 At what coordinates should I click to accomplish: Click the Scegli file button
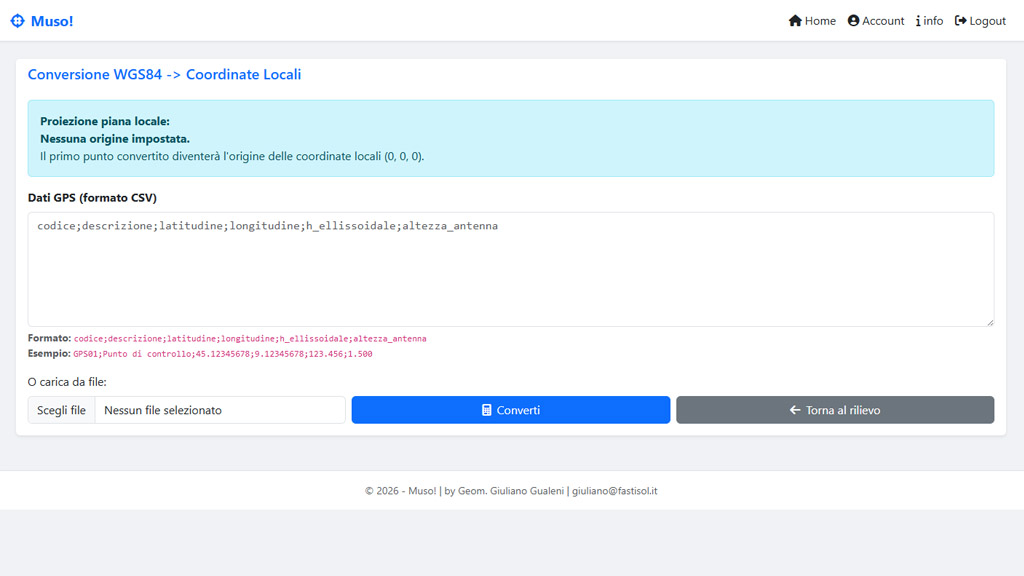click(x=61, y=410)
